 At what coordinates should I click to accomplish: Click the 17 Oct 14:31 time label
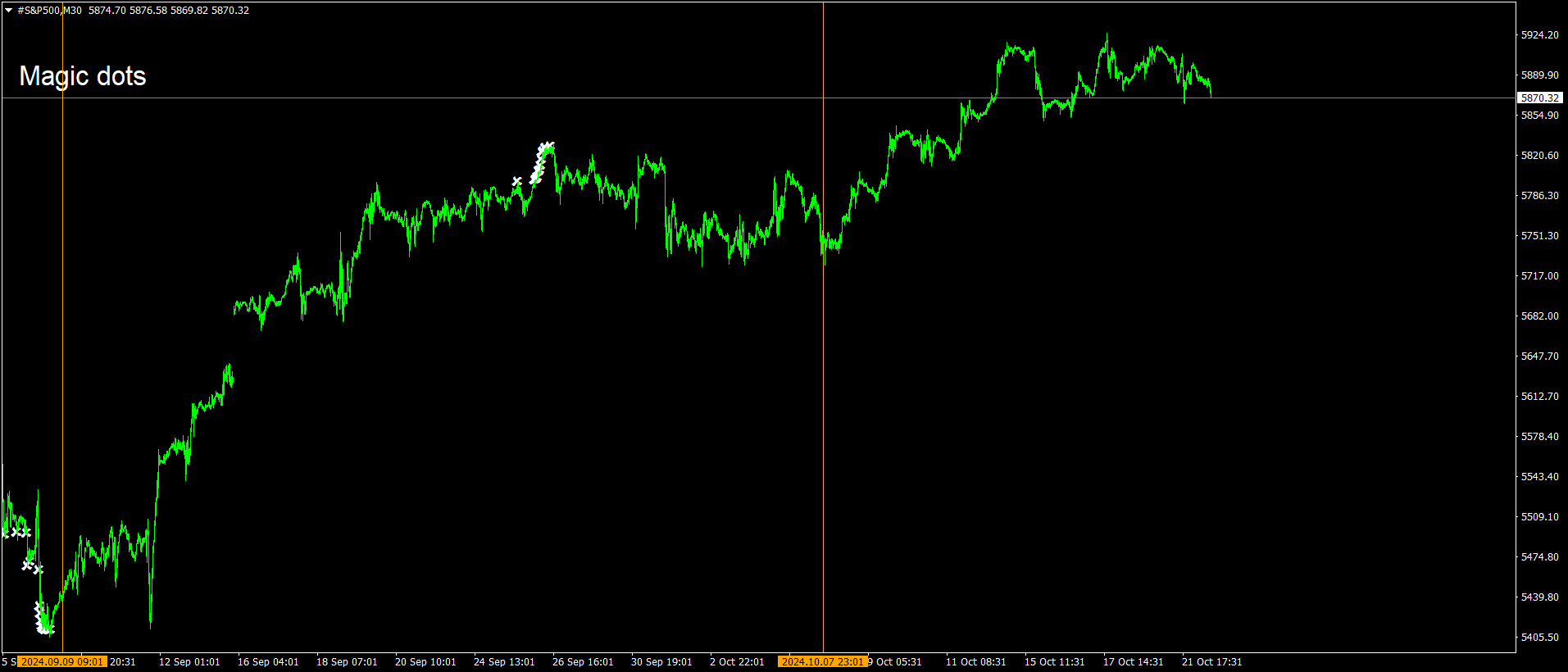tap(1134, 662)
